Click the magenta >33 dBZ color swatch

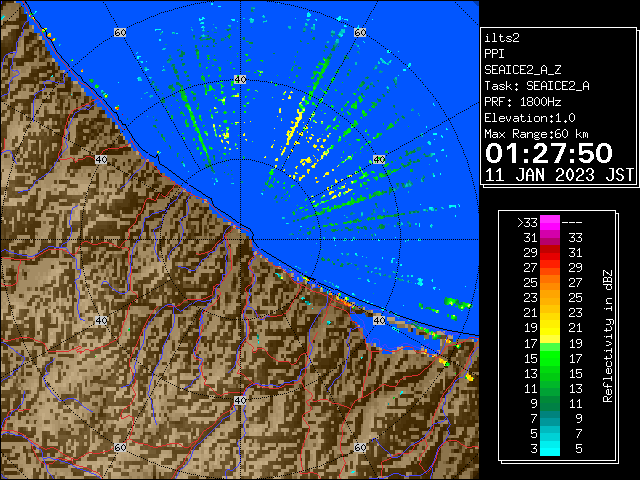click(x=550, y=222)
